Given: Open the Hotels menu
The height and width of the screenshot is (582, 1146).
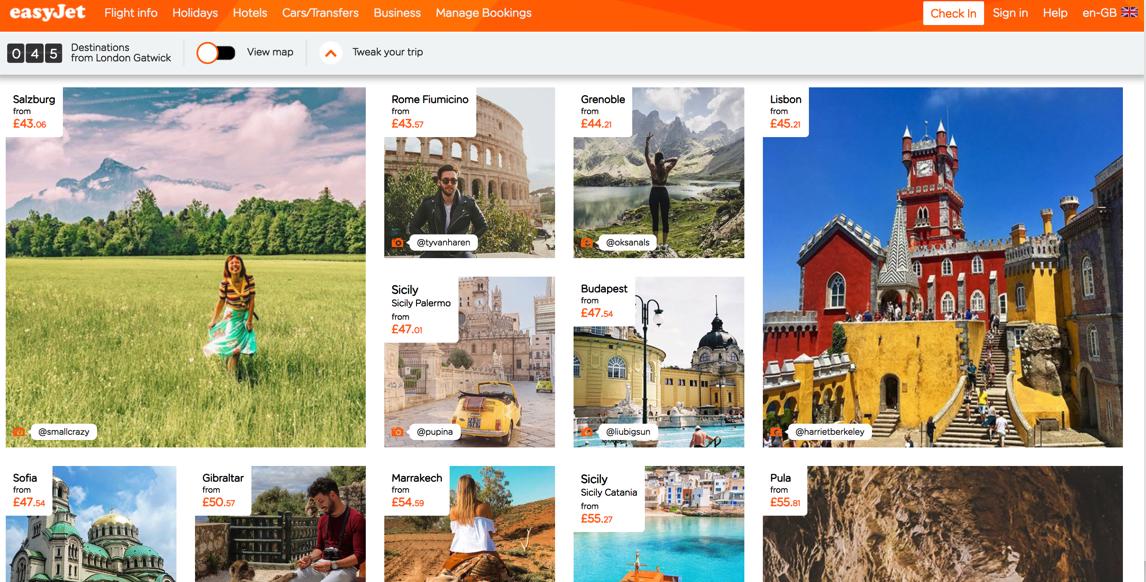Looking at the screenshot, I should coord(250,12).
